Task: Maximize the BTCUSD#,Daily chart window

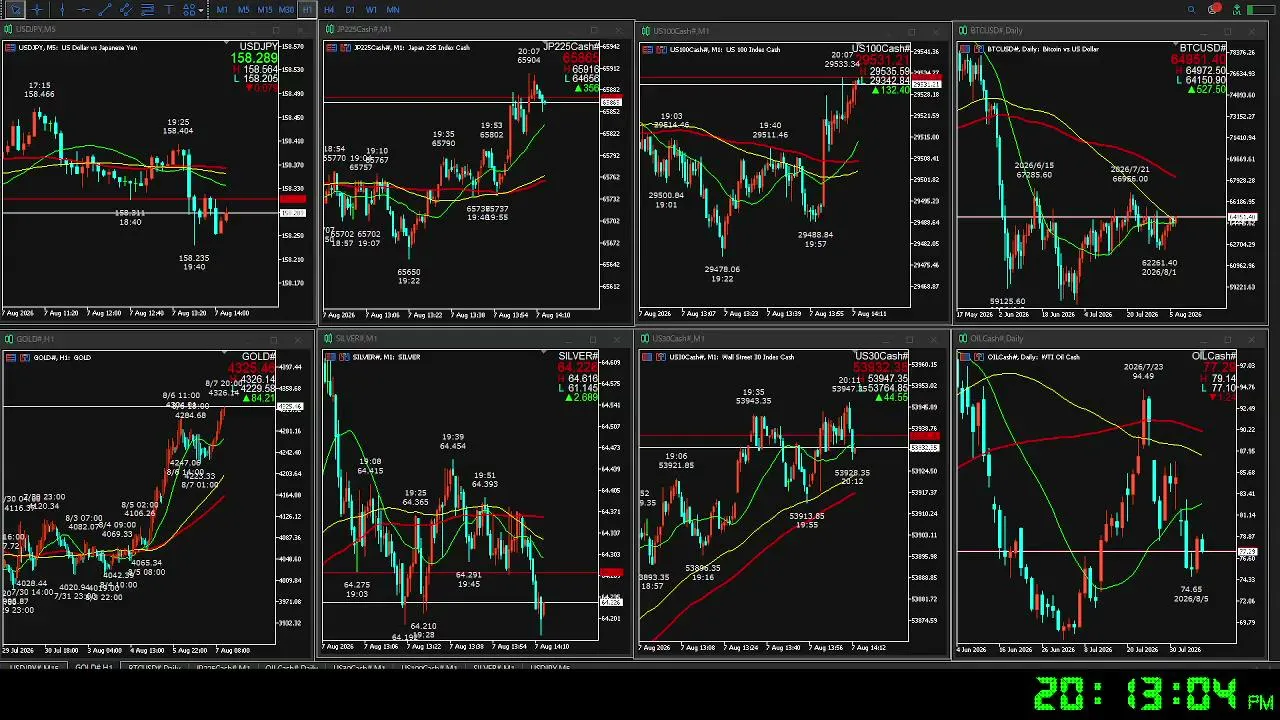Action: click(1228, 31)
